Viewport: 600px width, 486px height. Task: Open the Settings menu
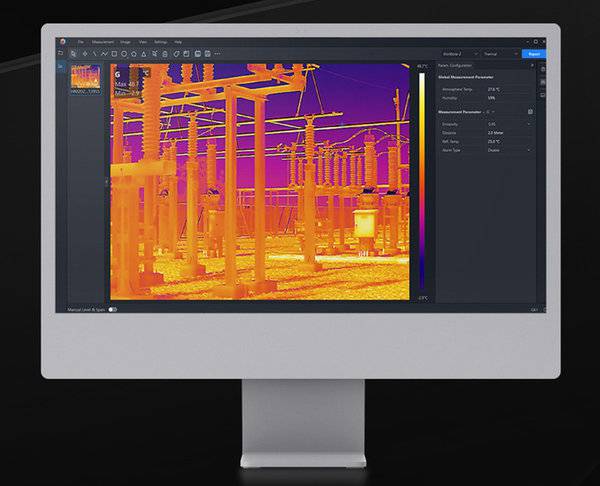[160, 41]
